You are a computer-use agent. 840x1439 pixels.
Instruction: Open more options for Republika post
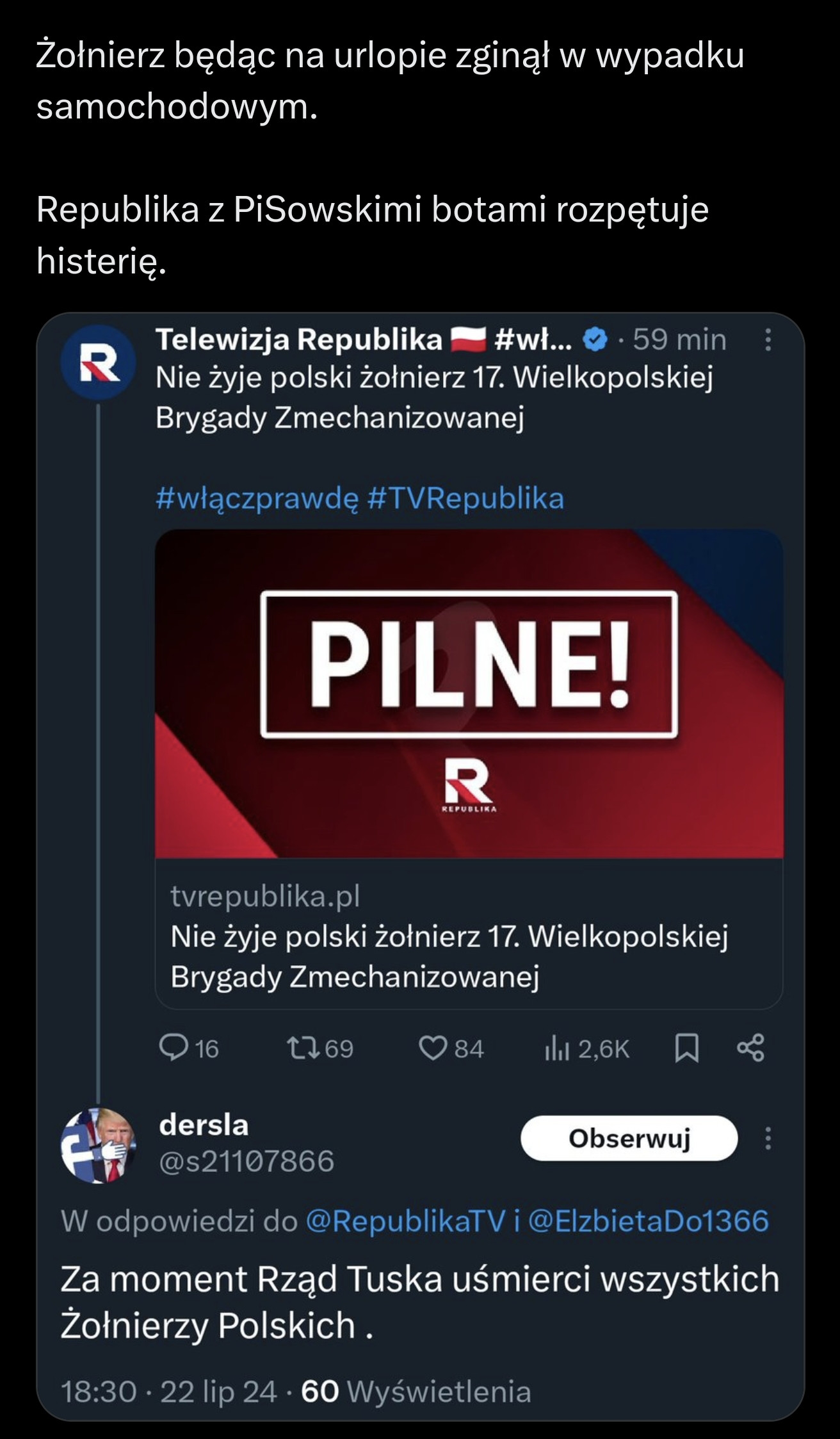(x=768, y=340)
